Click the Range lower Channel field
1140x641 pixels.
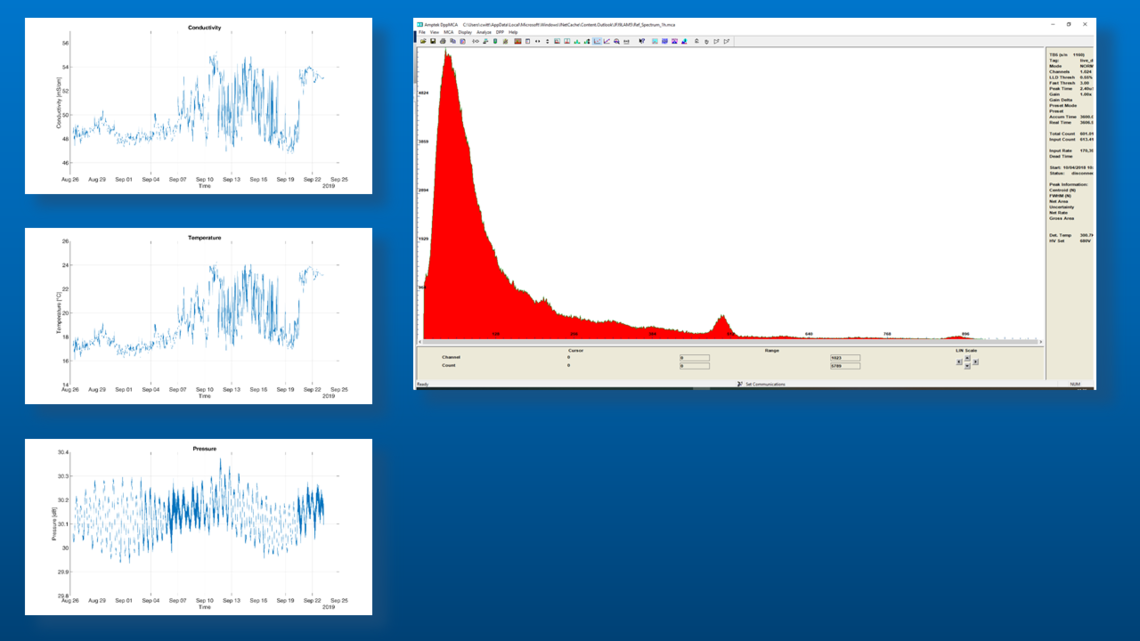(x=694, y=358)
